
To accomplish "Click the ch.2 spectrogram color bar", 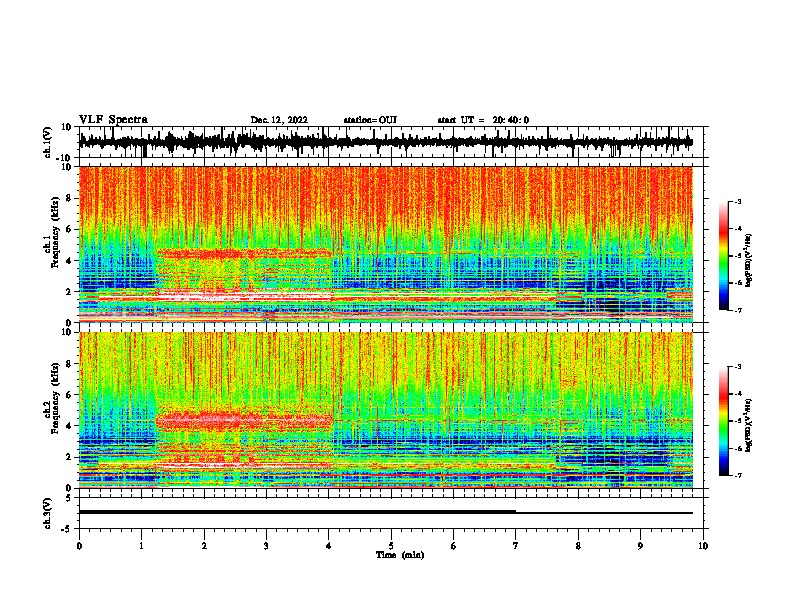I will pyautogui.click(x=724, y=421).
